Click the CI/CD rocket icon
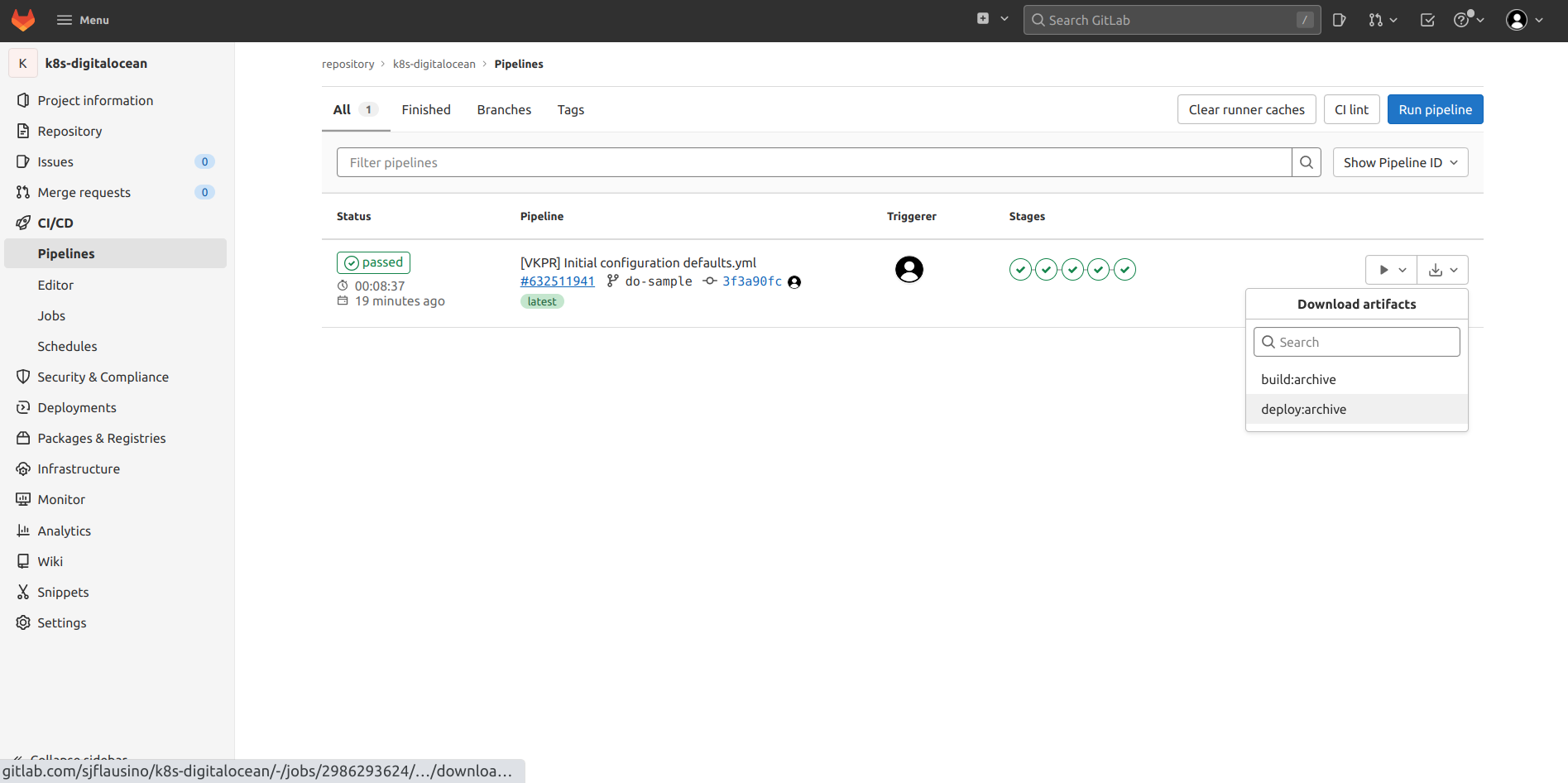The image size is (1568, 783). click(x=23, y=223)
